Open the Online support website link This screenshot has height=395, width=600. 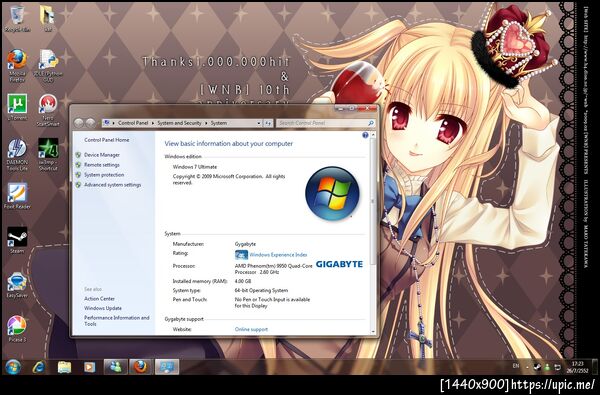coord(251,329)
